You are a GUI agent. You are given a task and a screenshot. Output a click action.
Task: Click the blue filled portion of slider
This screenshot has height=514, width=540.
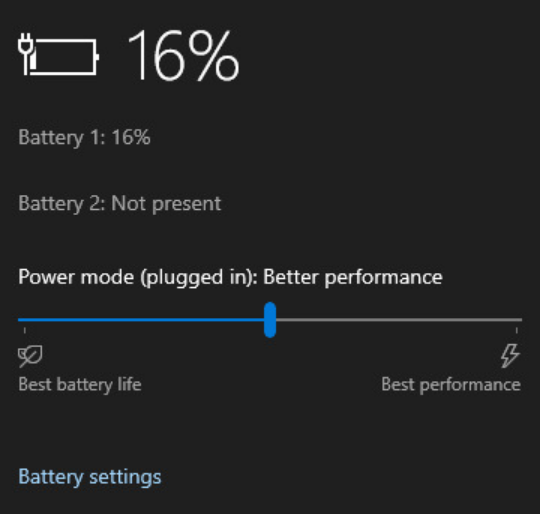pyautogui.click(x=141, y=320)
